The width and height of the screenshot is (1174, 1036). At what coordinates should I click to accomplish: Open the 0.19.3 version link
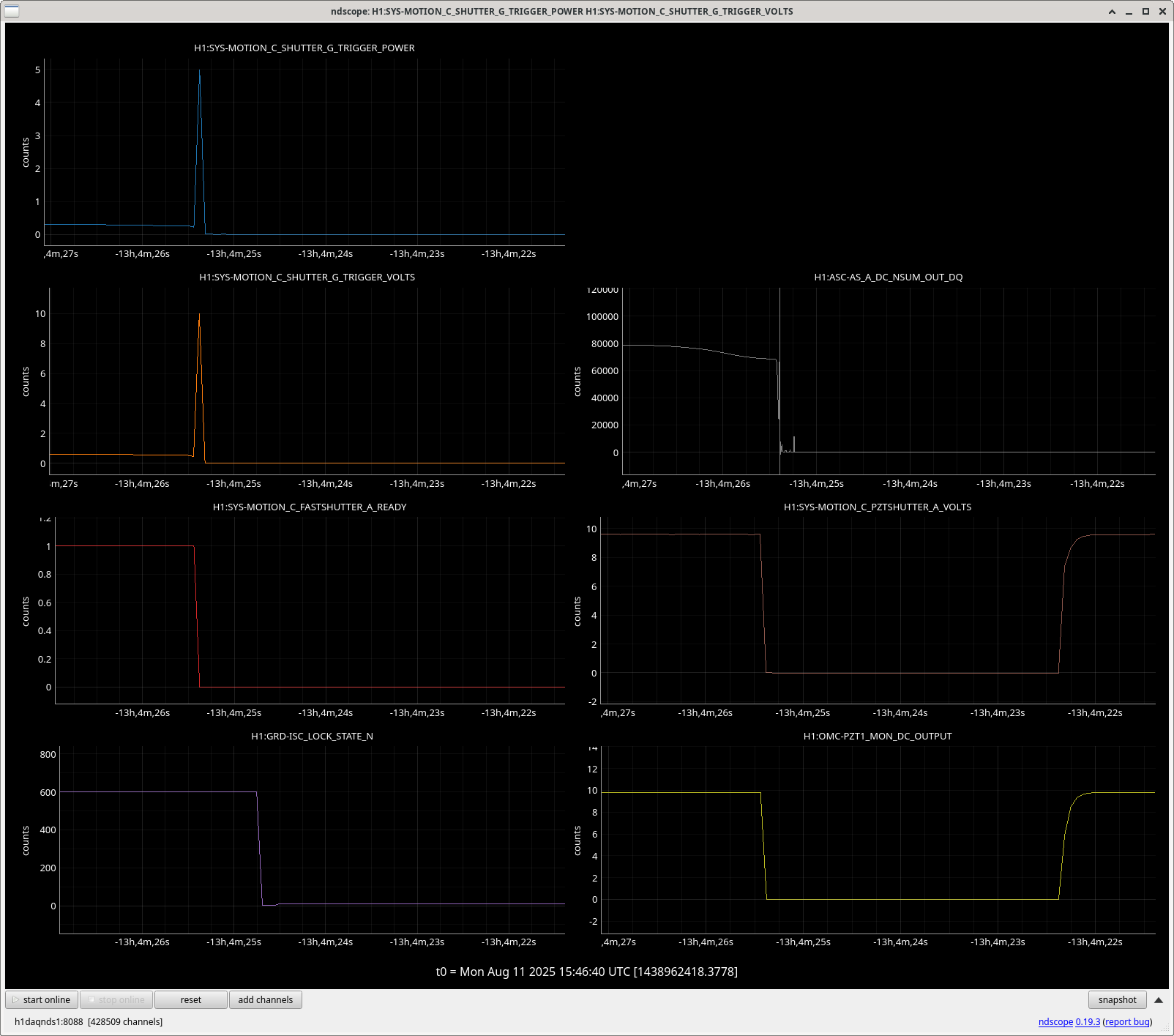[1088, 1021]
